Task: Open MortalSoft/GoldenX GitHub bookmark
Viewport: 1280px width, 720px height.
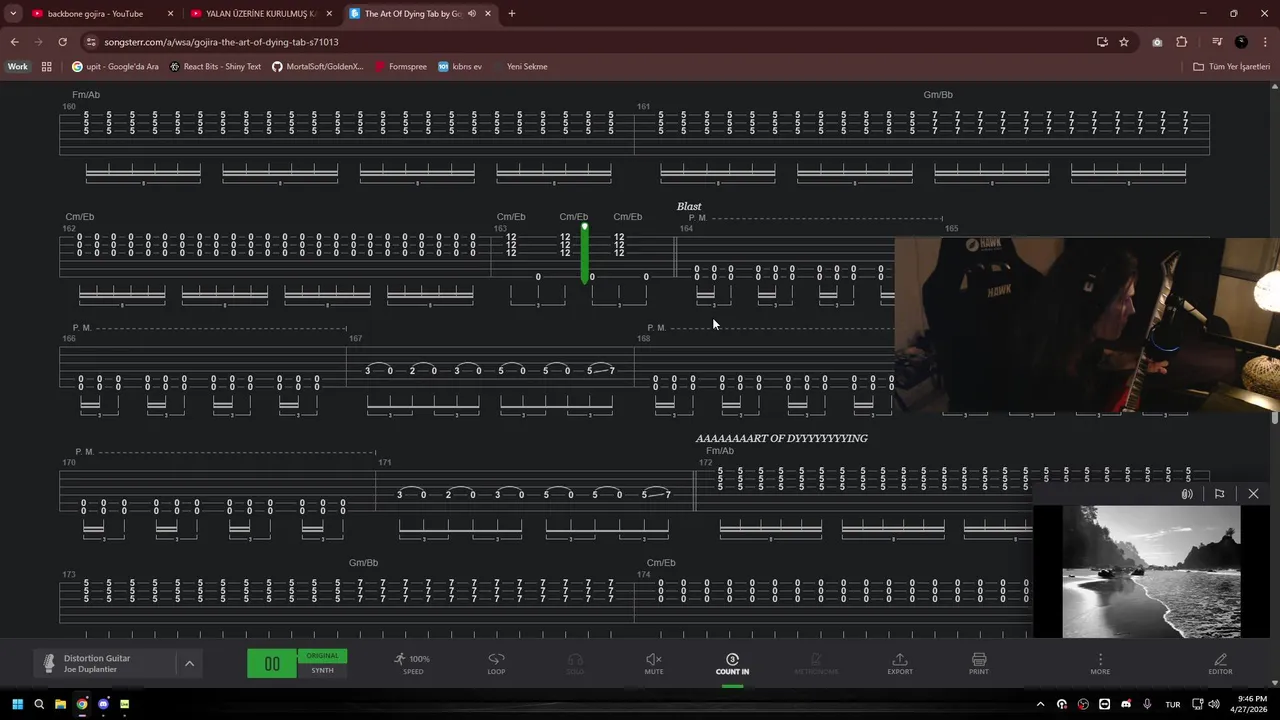Action: [x=318, y=67]
